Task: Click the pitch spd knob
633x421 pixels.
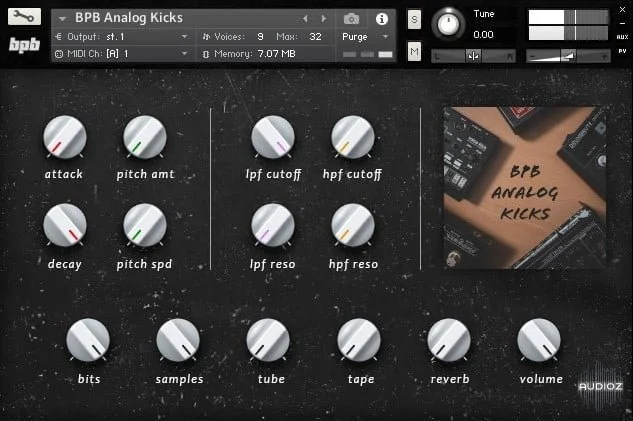Action: click(145, 225)
